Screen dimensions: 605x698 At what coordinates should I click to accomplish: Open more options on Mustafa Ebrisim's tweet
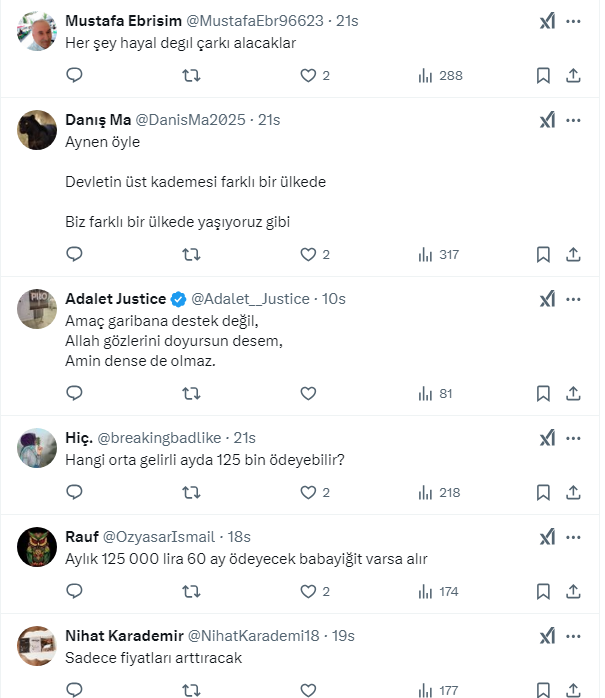coord(573,21)
